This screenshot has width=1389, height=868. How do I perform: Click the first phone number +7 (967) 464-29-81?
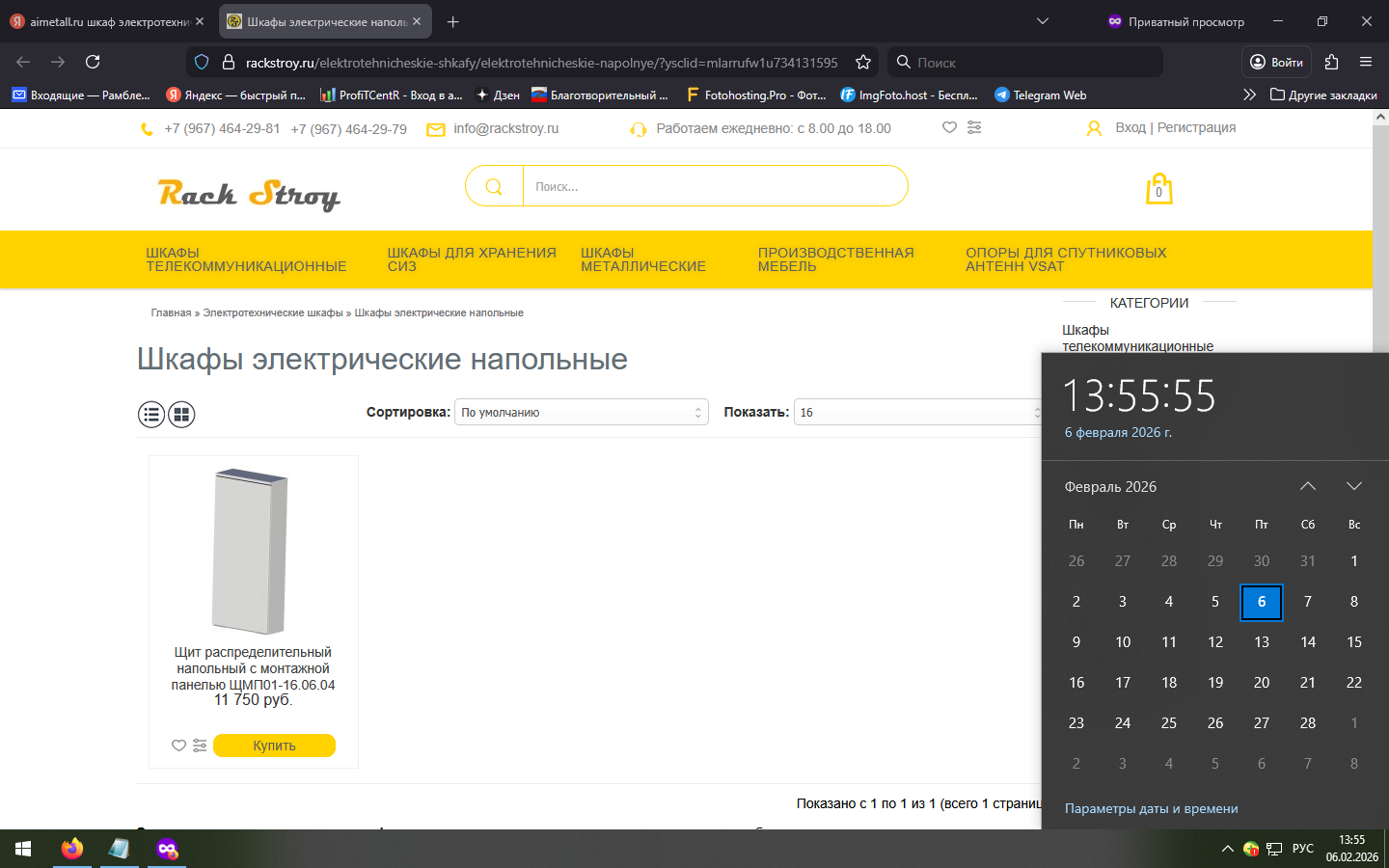[222, 128]
